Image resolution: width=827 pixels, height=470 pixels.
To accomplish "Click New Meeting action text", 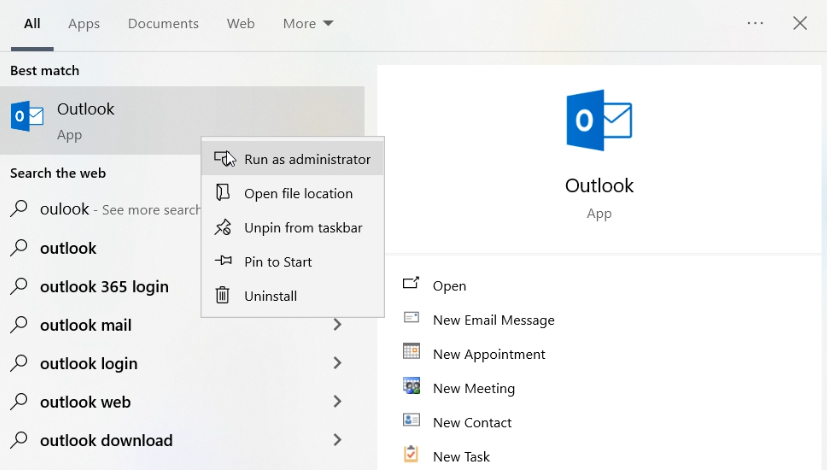I will 474,389.
